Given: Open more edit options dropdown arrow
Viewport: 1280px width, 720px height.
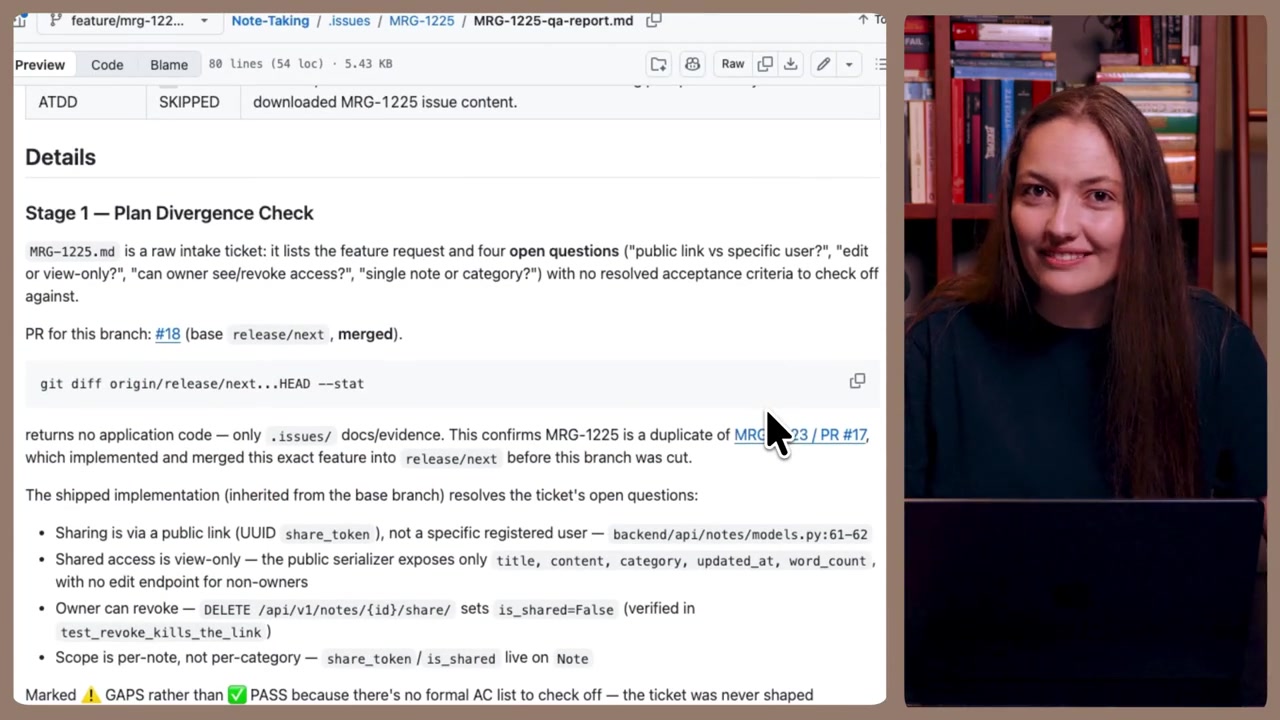Looking at the screenshot, I should 848,64.
